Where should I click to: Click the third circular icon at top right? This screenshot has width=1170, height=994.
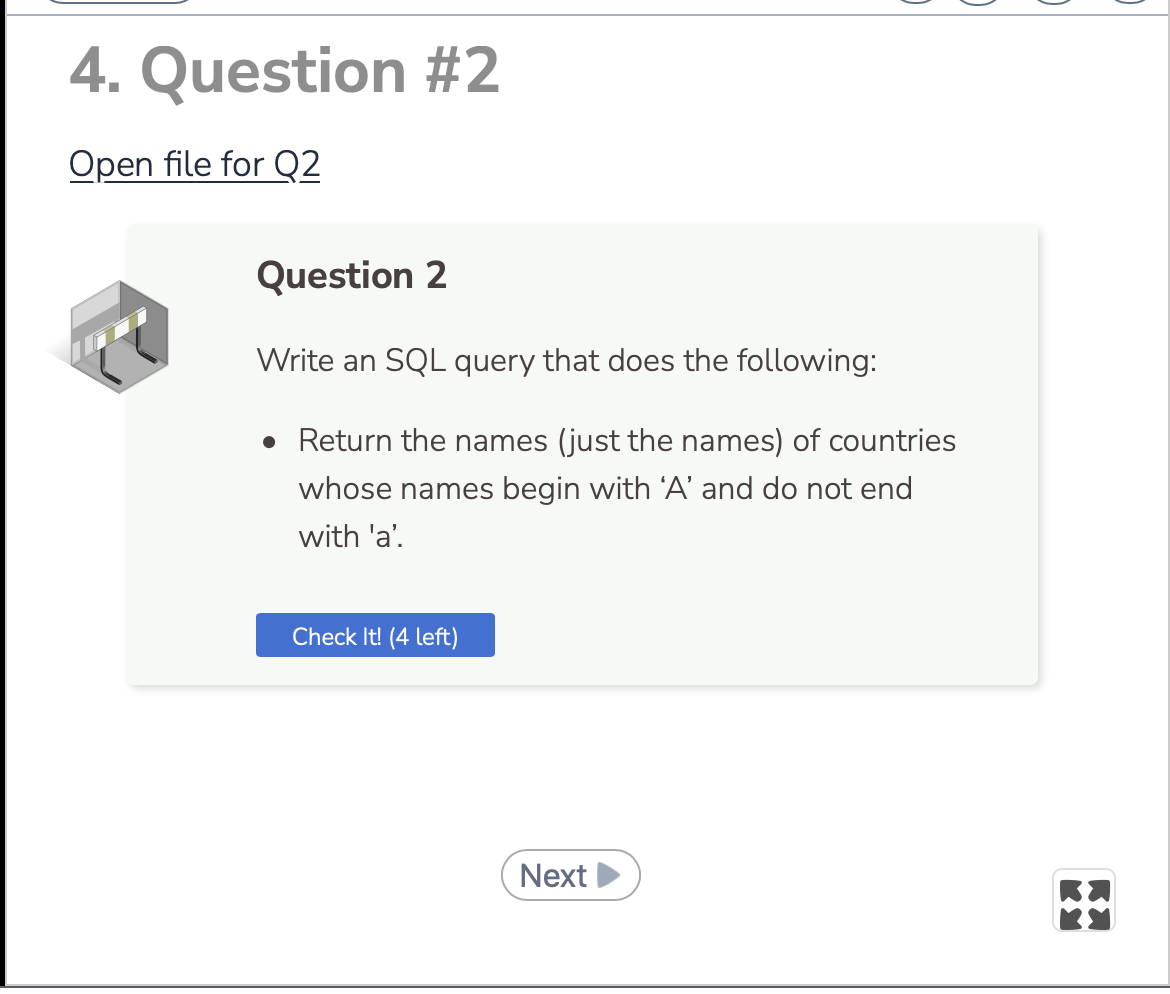(1052, 5)
